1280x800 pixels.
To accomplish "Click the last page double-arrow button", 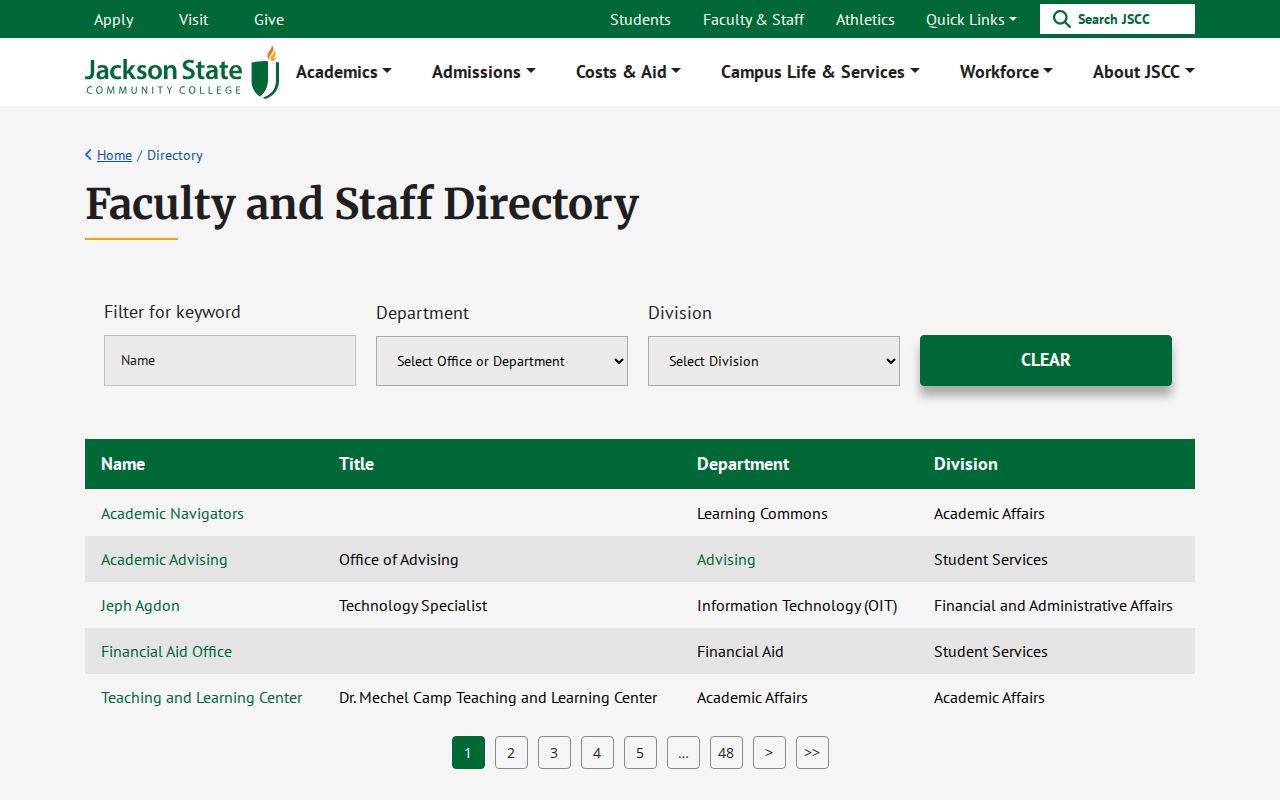I will click(812, 753).
